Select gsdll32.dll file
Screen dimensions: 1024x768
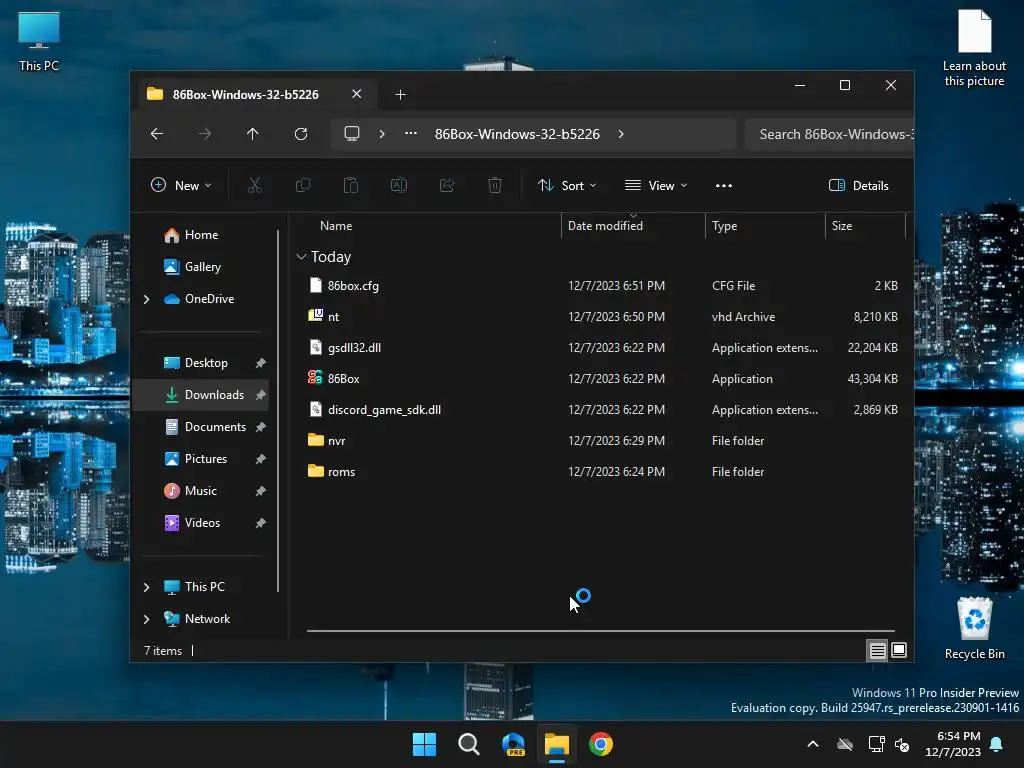pos(354,347)
